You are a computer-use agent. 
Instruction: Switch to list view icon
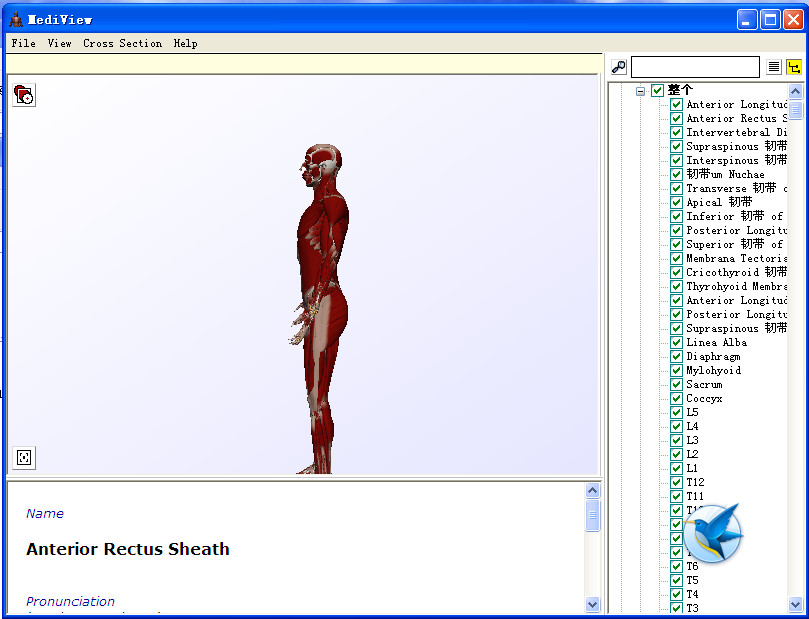pos(774,67)
